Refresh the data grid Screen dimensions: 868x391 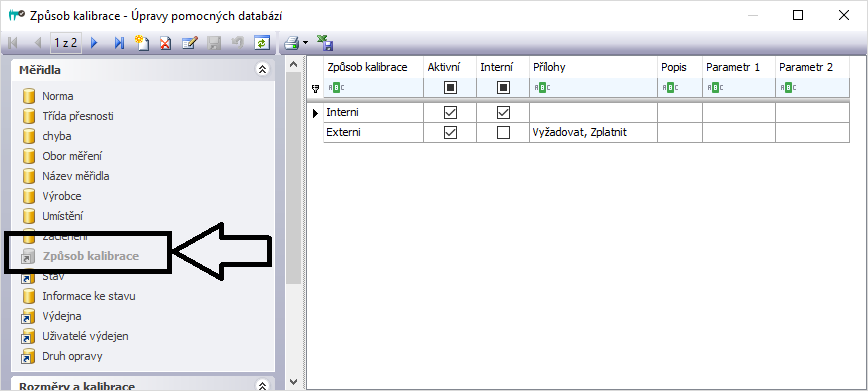pos(261,43)
